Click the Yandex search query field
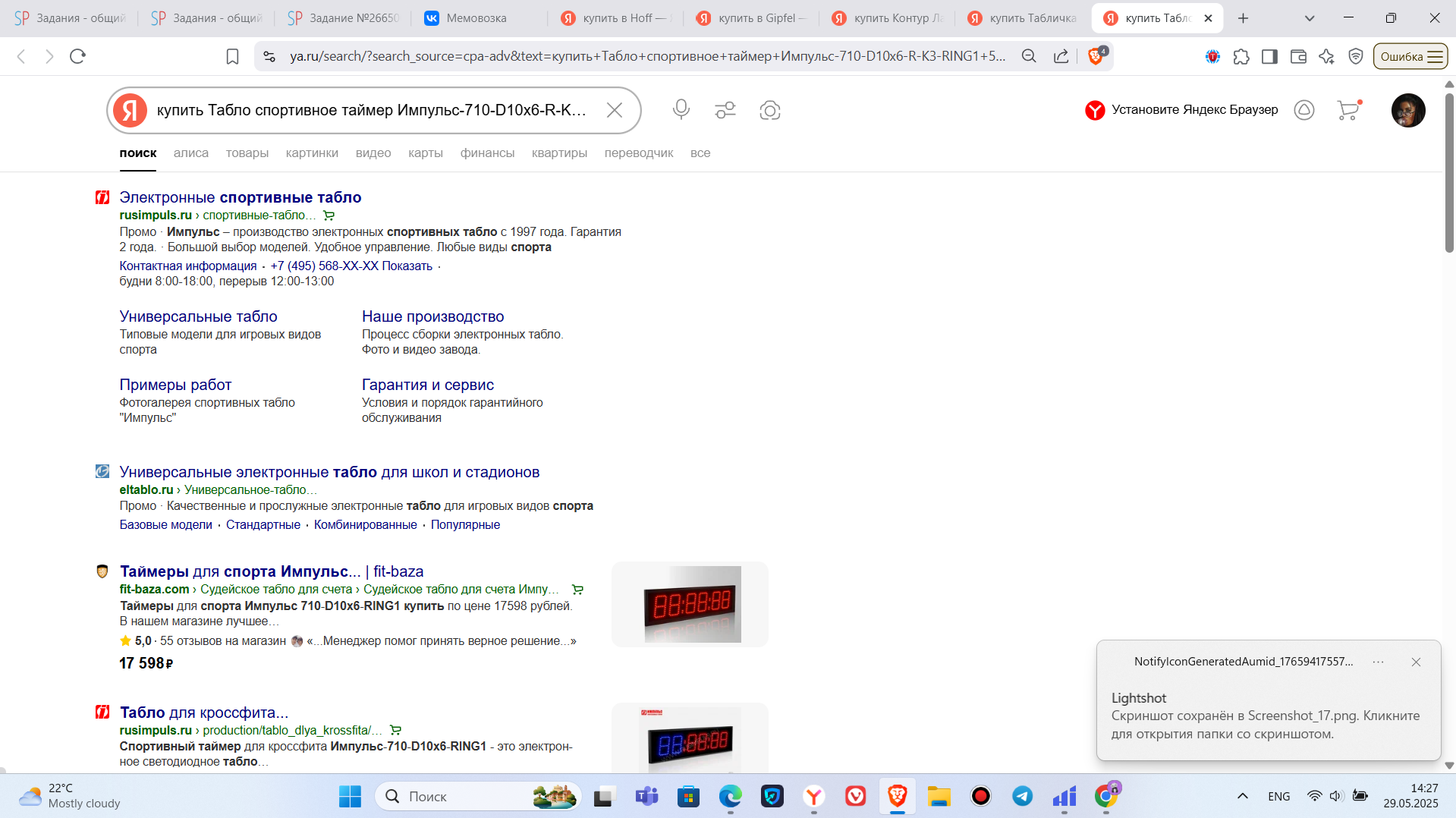1456x818 pixels. (x=372, y=110)
